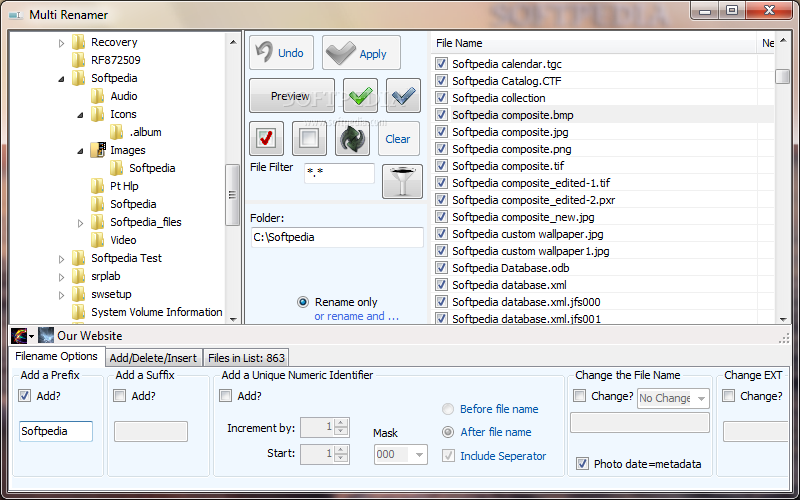Click the file list vertical scrollbar thumb
The width and height of the screenshot is (800, 500).
[x=782, y=77]
